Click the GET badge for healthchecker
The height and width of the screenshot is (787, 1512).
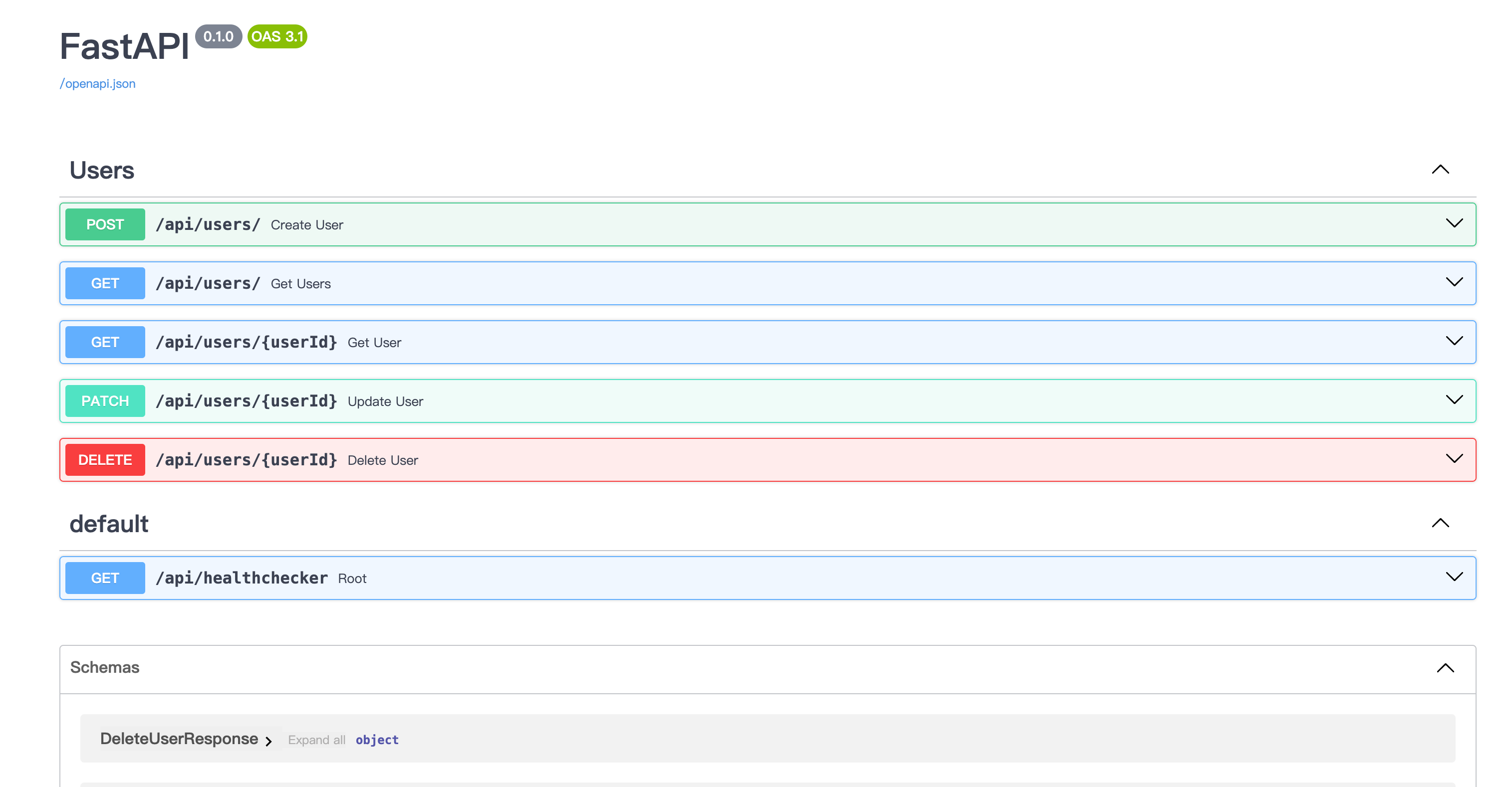105,578
